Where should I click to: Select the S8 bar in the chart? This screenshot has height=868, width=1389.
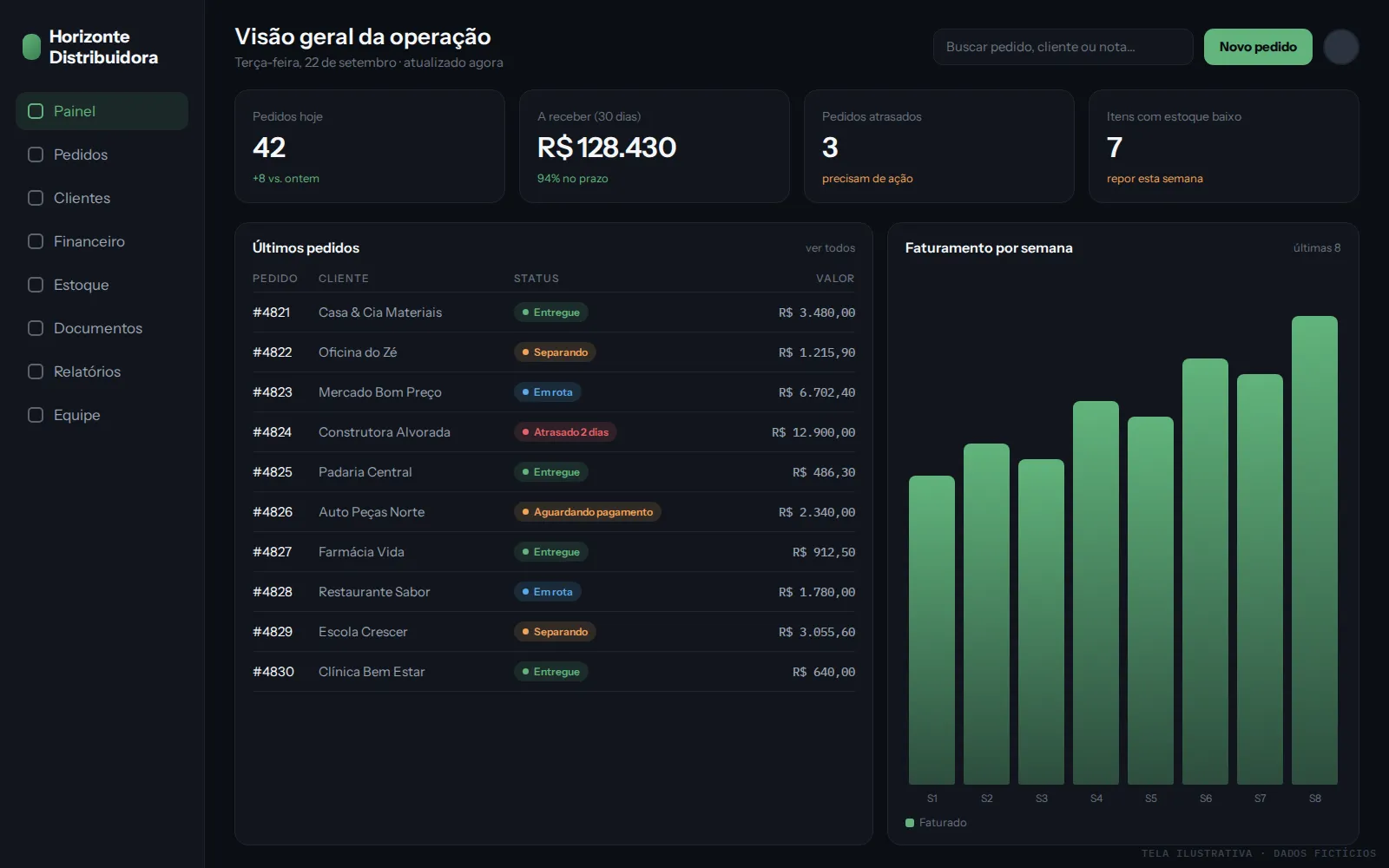(1314, 550)
